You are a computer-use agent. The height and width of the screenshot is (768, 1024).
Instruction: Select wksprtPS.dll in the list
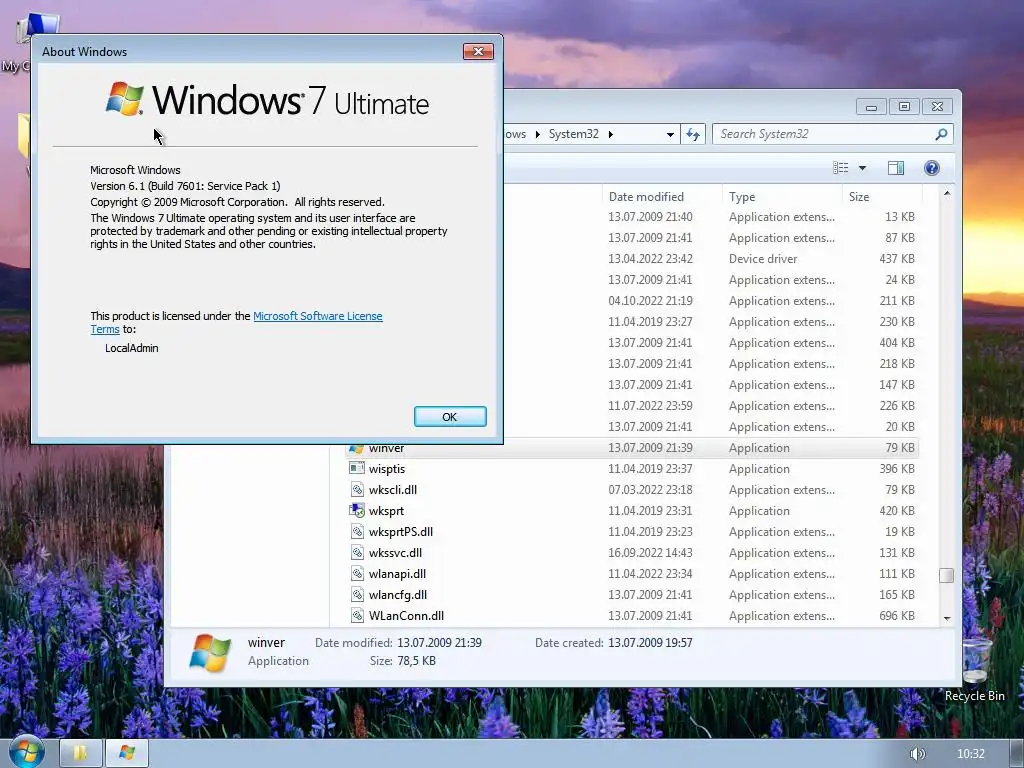pos(400,532)
